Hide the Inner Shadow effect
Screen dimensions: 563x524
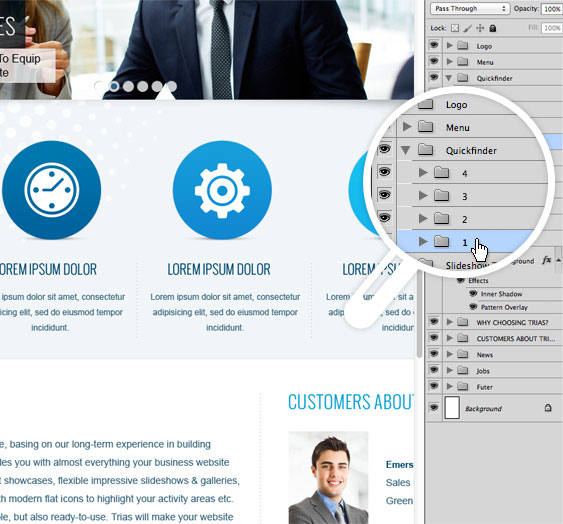tap(473, 294)
